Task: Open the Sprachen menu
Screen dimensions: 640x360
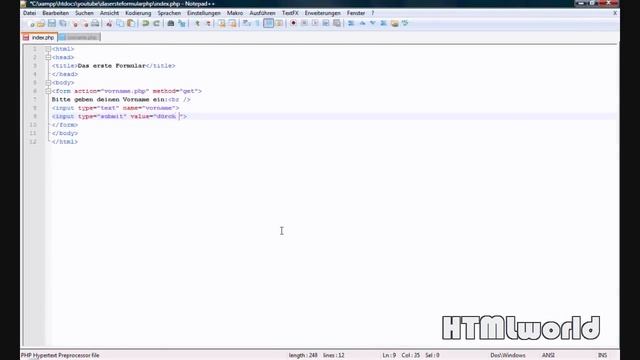Action: pos(169,13)
